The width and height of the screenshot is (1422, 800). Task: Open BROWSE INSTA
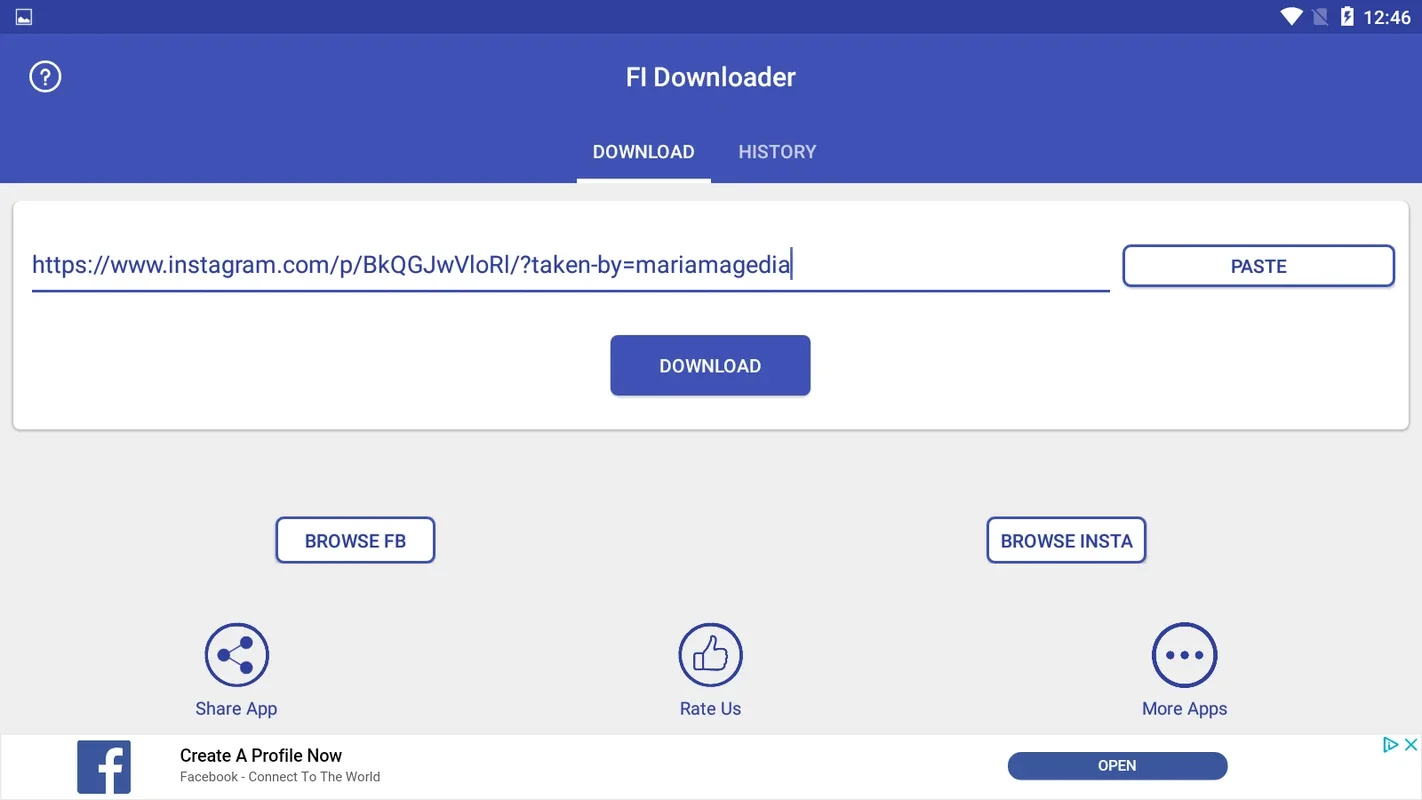tap(1066, 540)
